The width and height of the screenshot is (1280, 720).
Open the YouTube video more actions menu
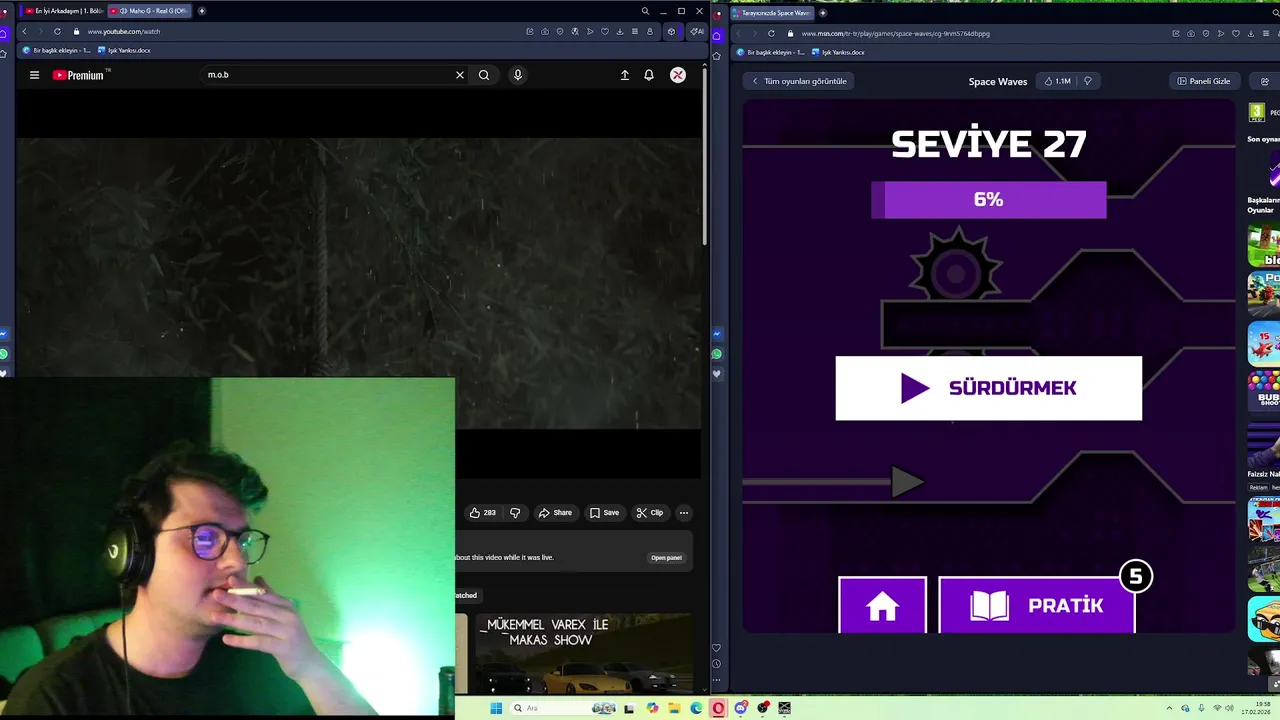point(684,513)
